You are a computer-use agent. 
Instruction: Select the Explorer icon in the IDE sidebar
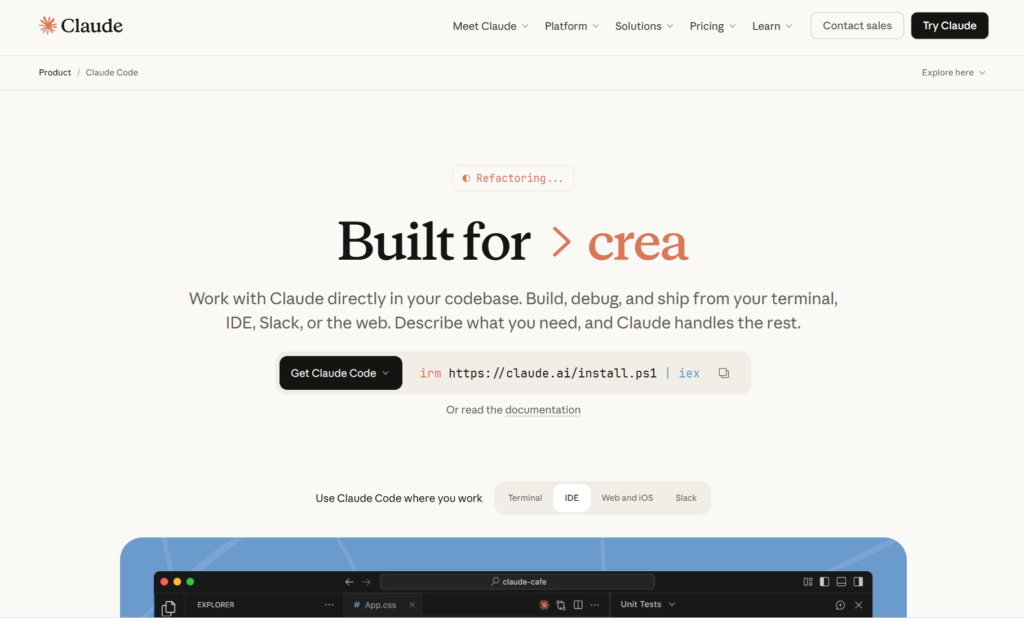pyautogui.click(x=168, y=605)
